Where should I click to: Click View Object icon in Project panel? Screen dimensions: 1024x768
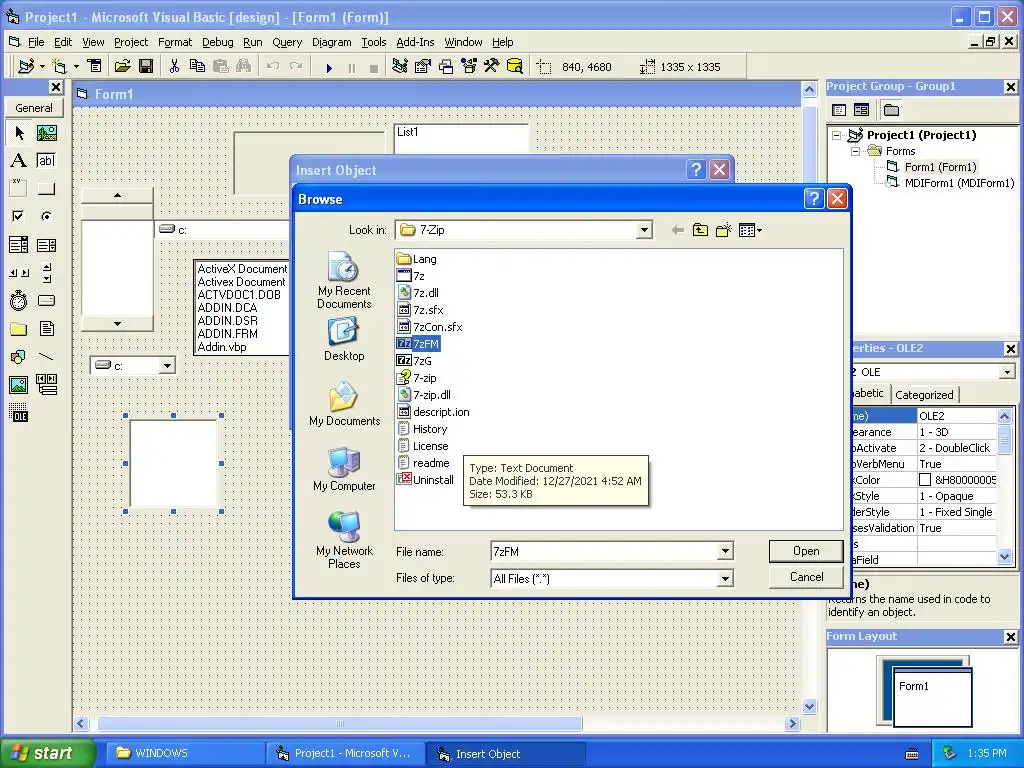tap(861, 110)
